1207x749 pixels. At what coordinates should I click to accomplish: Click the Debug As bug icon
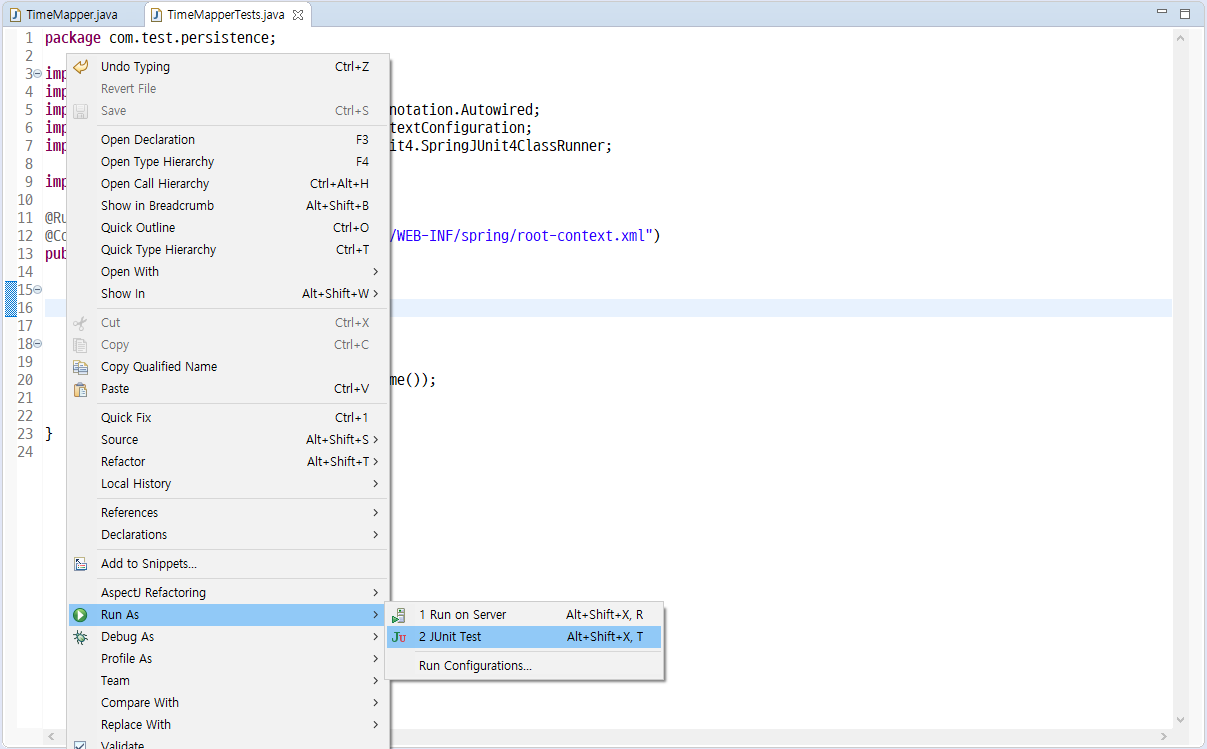coord(81,637)
